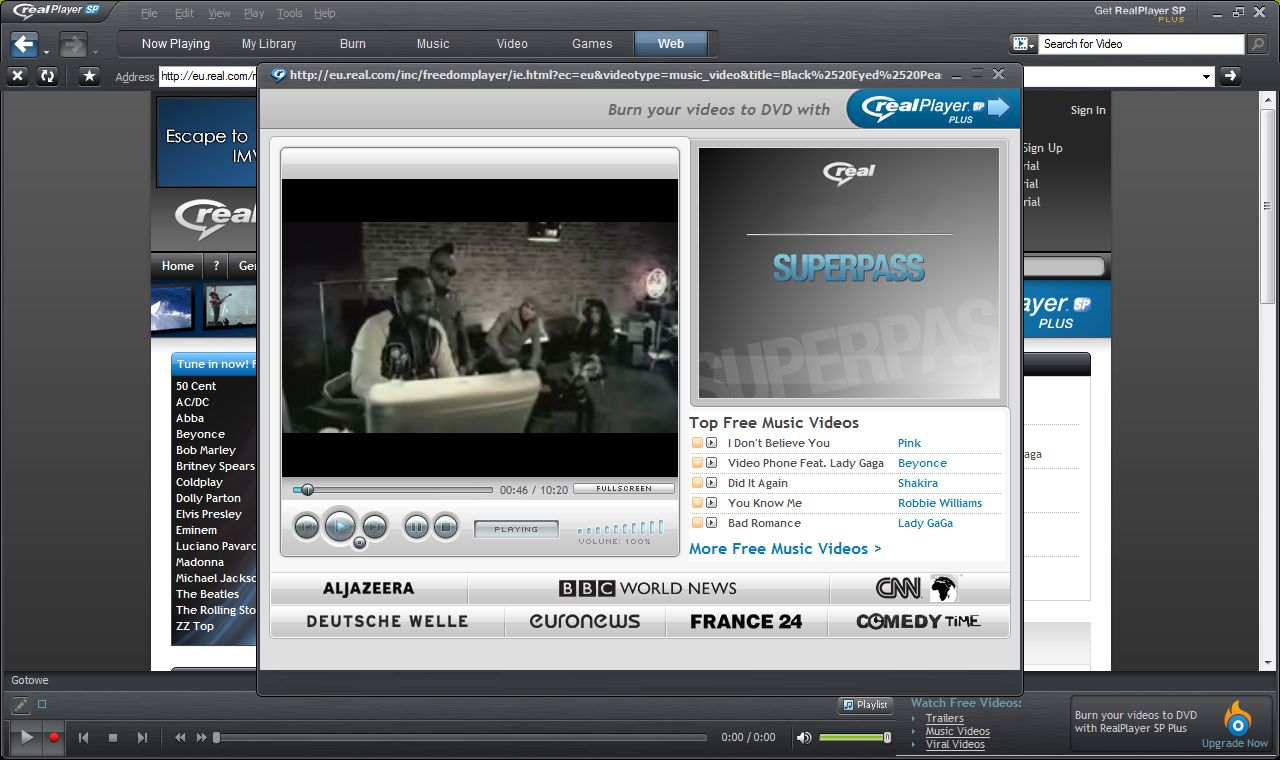1280x760 pixels.
Task: Click the red record button
Action: click(54, 738)
